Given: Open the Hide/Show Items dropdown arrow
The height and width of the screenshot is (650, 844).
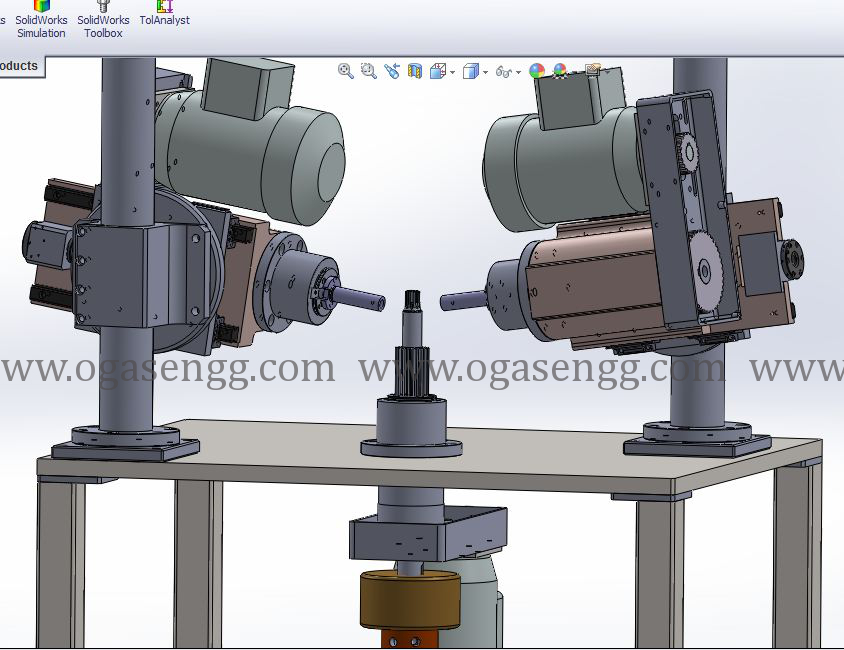Looking at the screenshot, I should pos(519,72).
